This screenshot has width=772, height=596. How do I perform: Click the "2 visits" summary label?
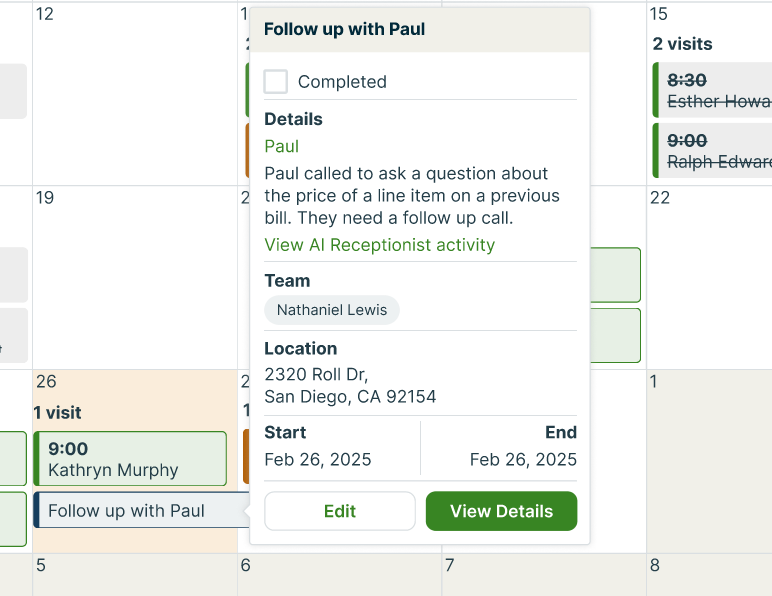(x=683, y=44)
